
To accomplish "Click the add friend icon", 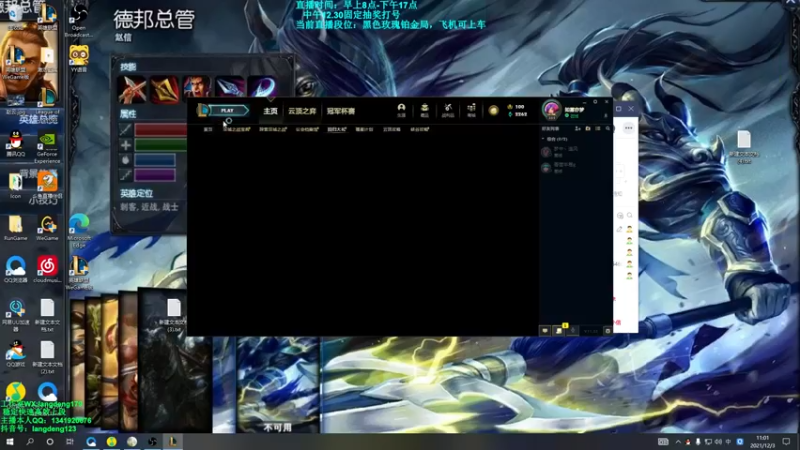I will tap(578, 129).
